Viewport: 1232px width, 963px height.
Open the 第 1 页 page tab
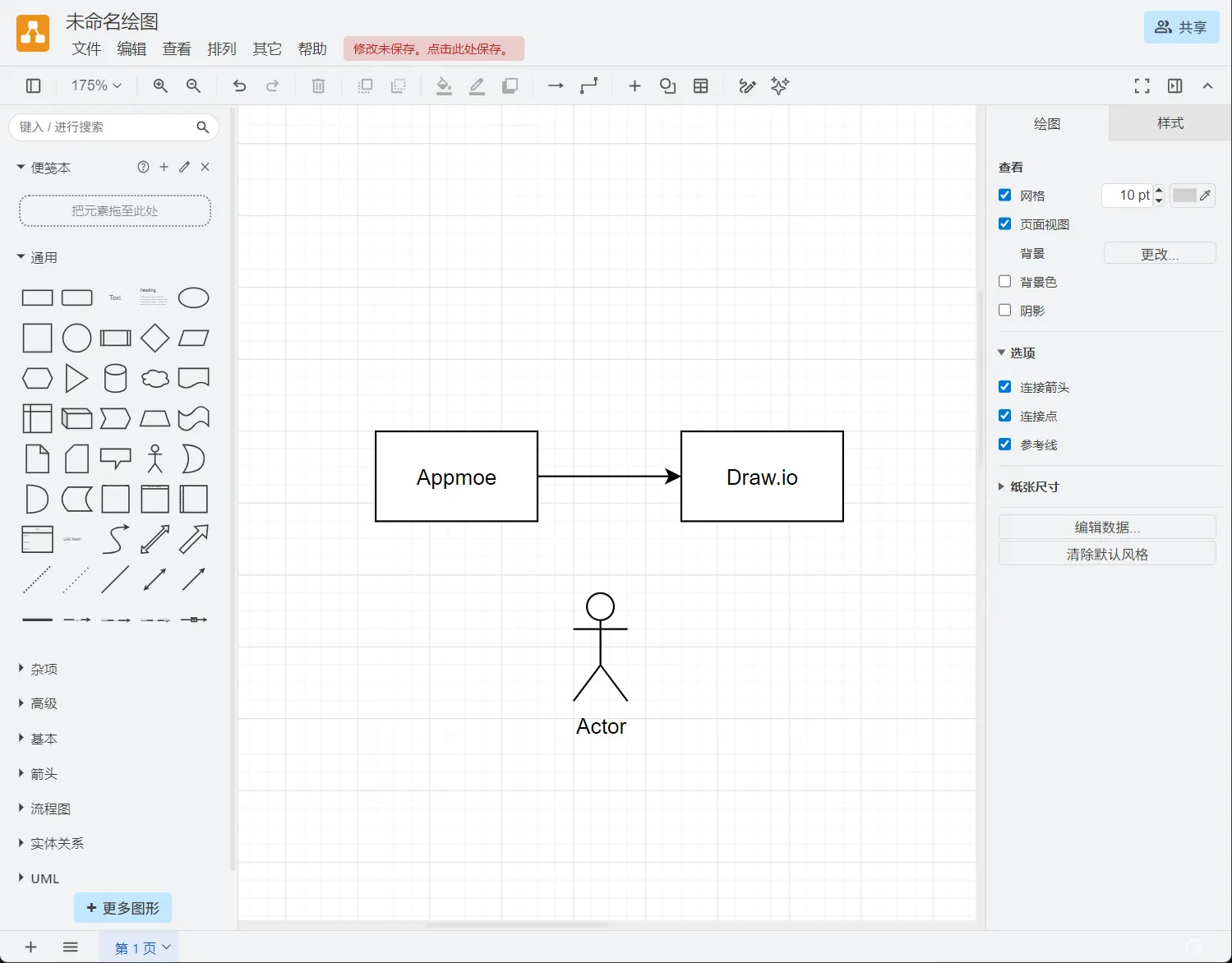point(139,947)
